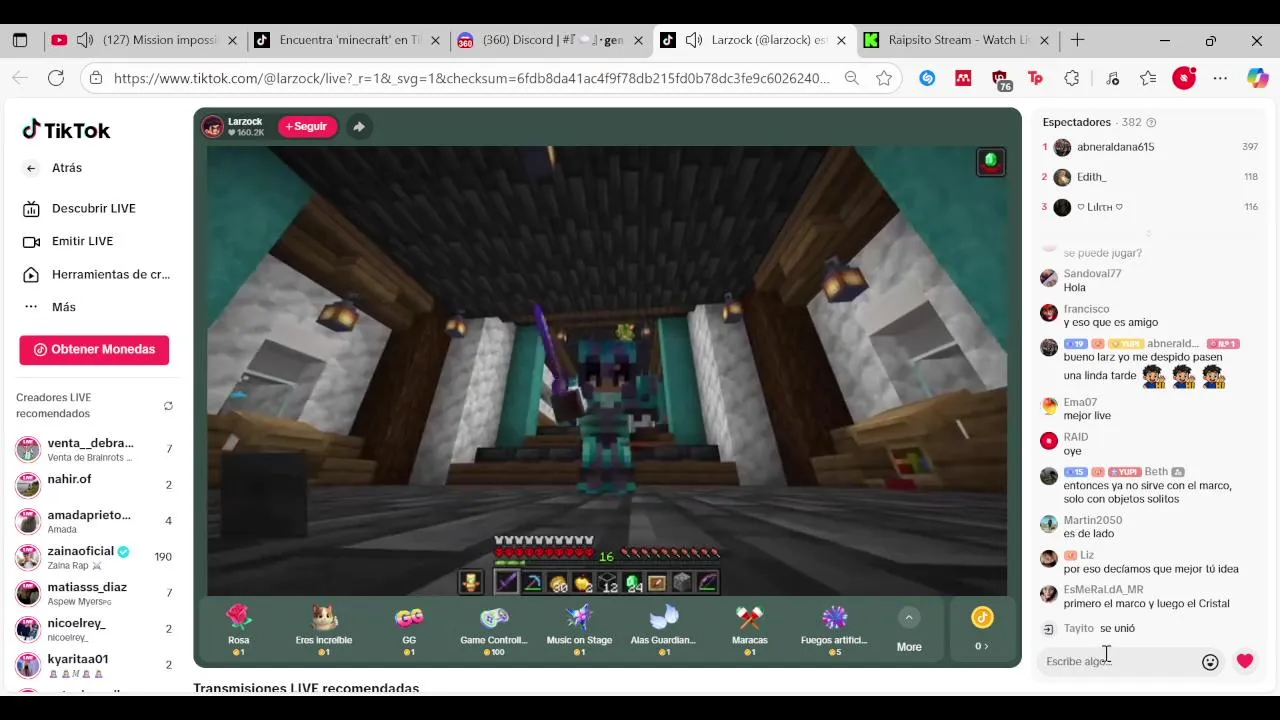This screenshot has width=1280, height=720.
Task: Open Sandoval77 chat user
Action: pos(1092,274)
